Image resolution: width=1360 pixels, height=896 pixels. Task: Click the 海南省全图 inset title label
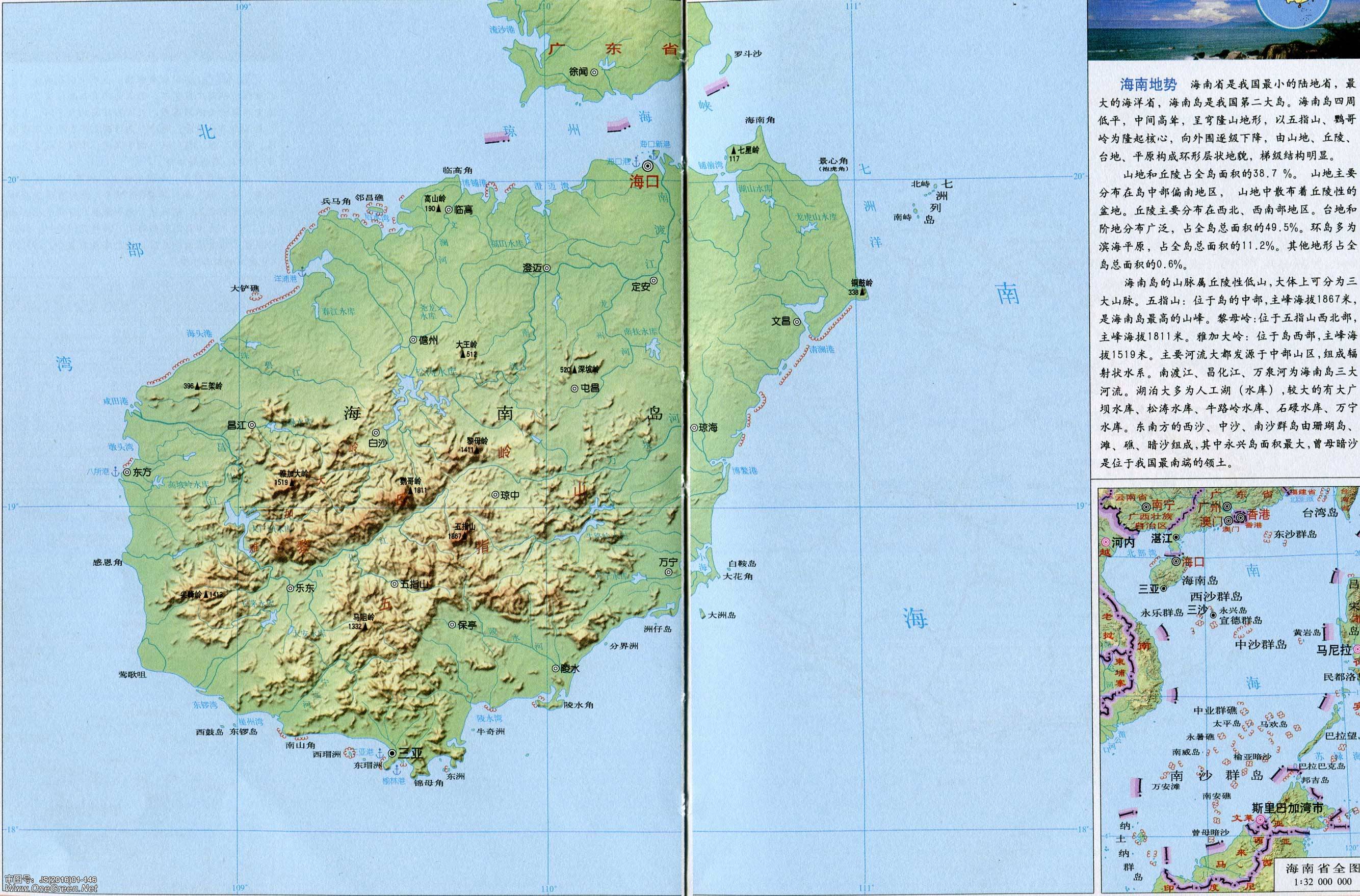[1322, 868]
